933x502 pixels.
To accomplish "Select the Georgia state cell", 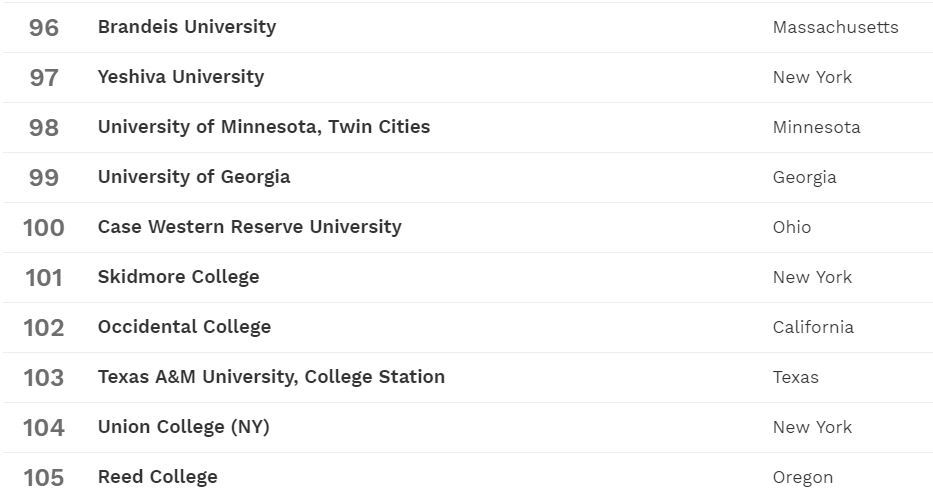I will (x=804, y=177).
